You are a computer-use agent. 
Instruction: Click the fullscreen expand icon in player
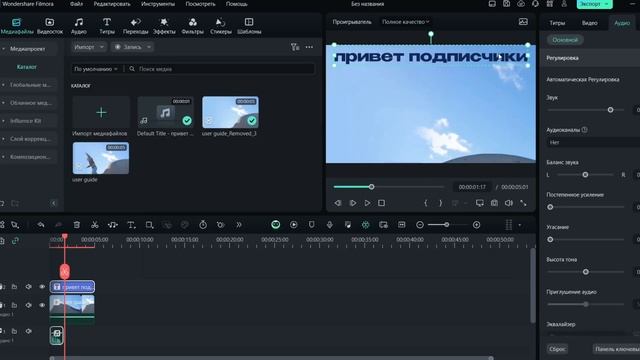coord(523,203)
